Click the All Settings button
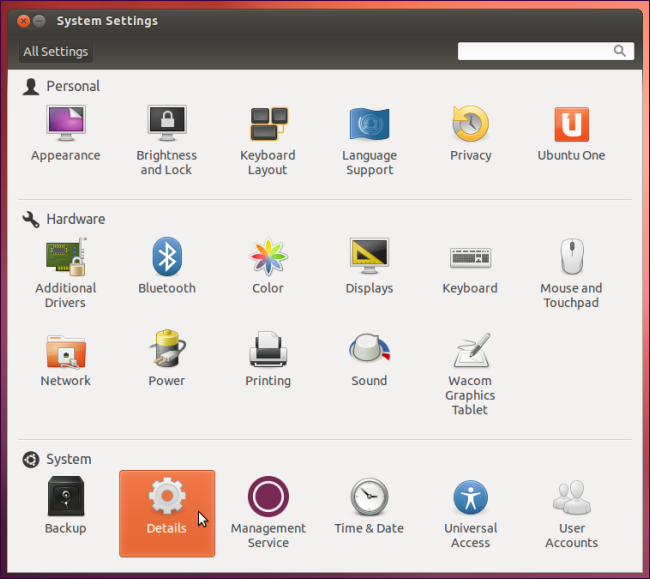This screenshot has height=579, width=650. click(56, 51)
